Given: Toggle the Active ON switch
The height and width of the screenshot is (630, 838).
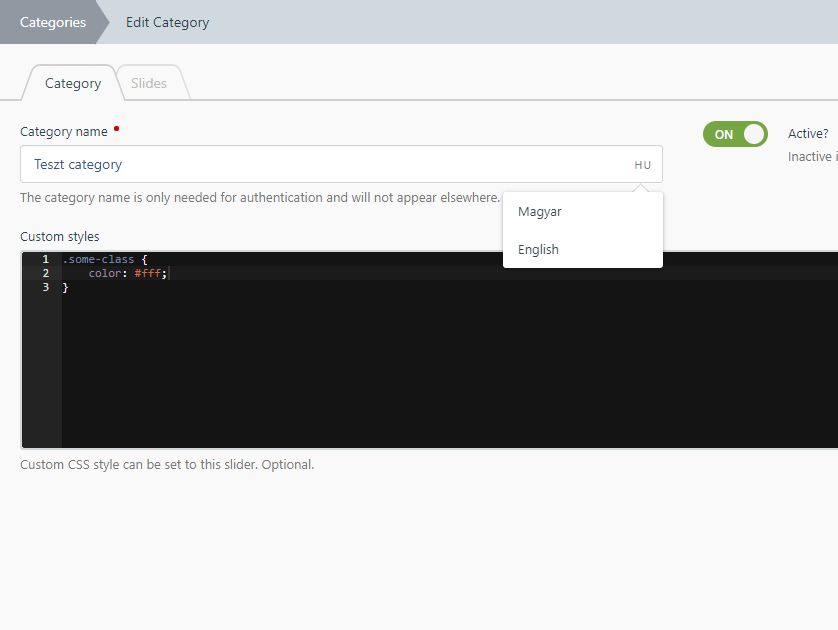Looking at the screenshot, I should pos(735,134).
